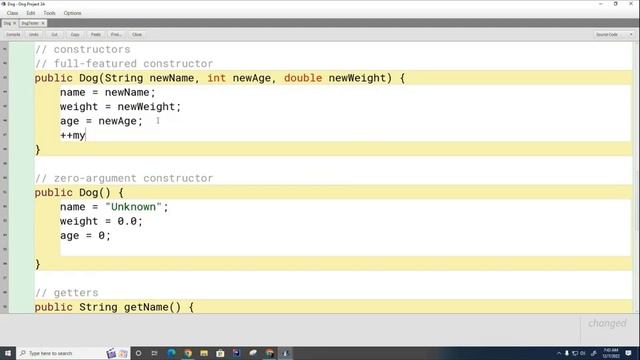The height and width of the screenshot is (360, 640).
Task: Click the '// getters' comment
Action: 67,293
